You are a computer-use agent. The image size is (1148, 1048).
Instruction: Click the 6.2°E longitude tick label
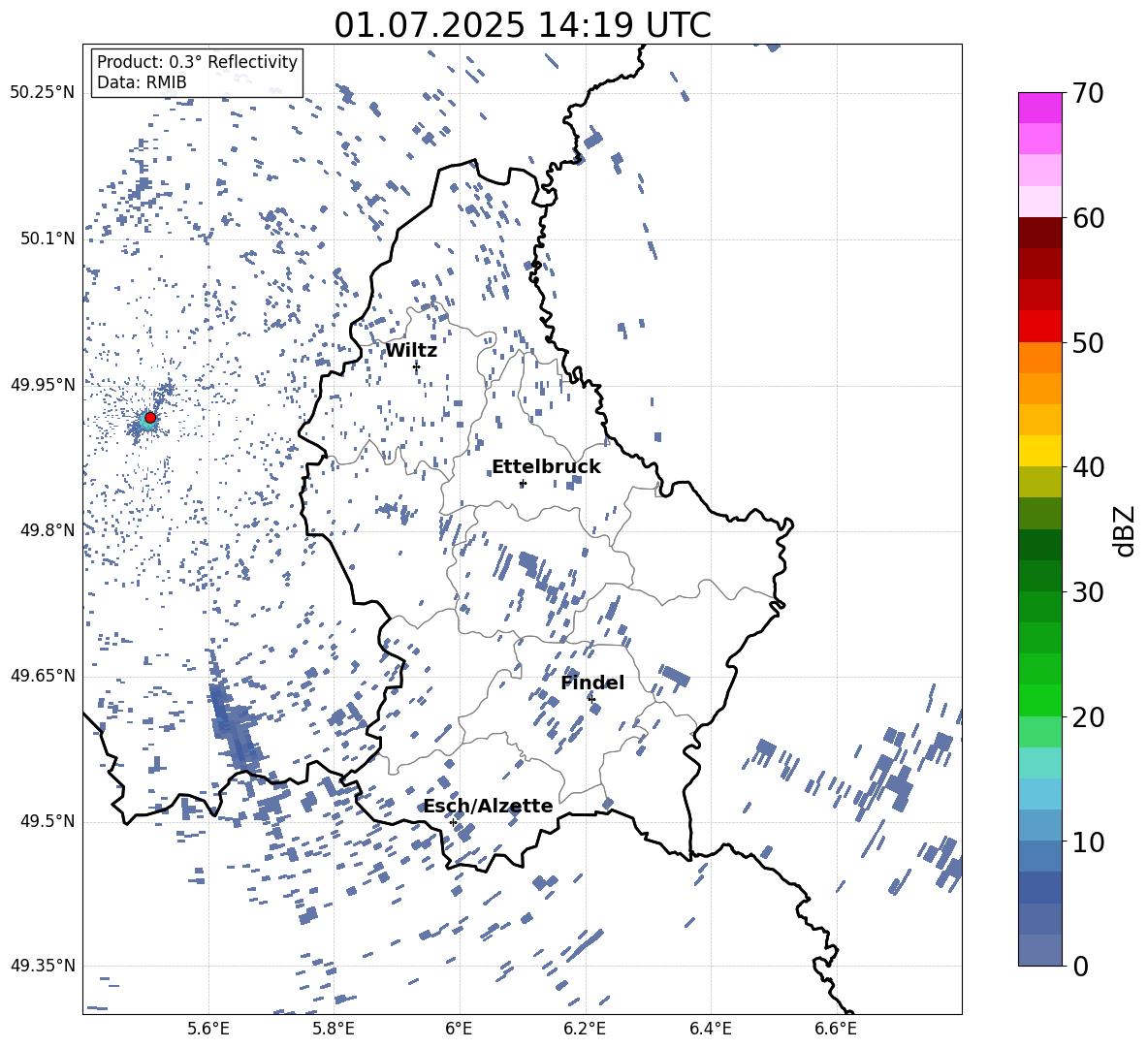click(585, 1029)
